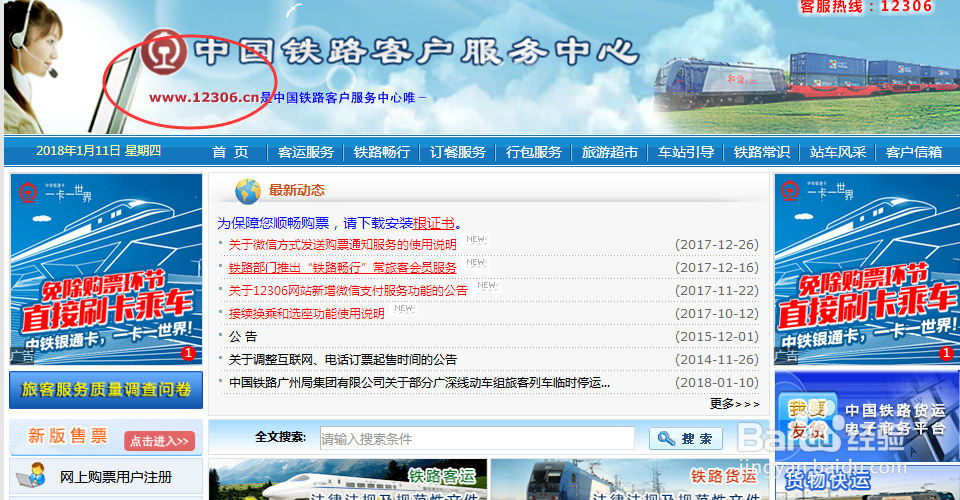Screen dimensions: 960x500
Task: Click the date text 2018年1月11日 星期四
Action: point(99,151)
